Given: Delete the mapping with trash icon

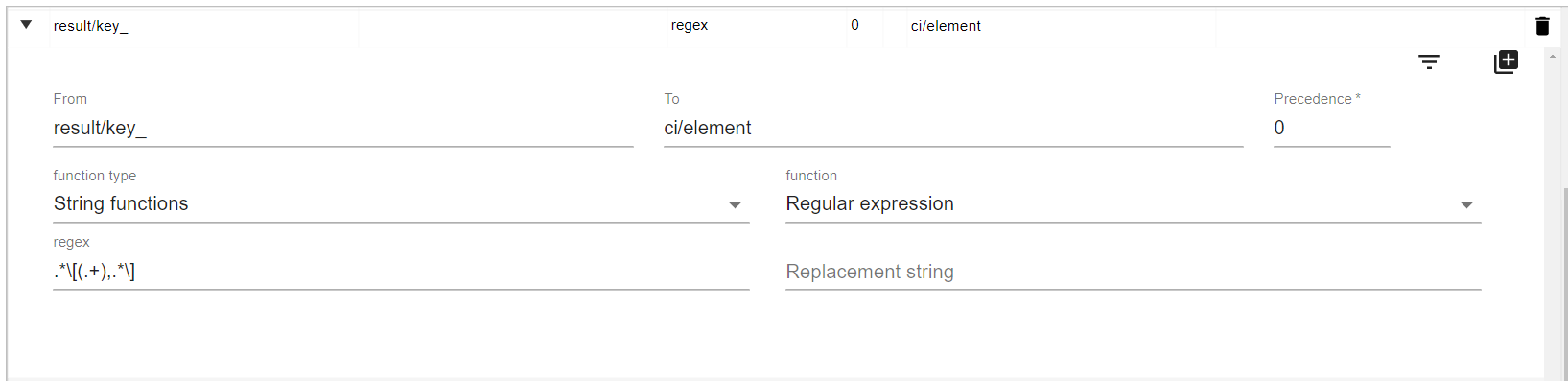Looking at the screenshot, I should pyautogui.click(x=1542, y=26).
